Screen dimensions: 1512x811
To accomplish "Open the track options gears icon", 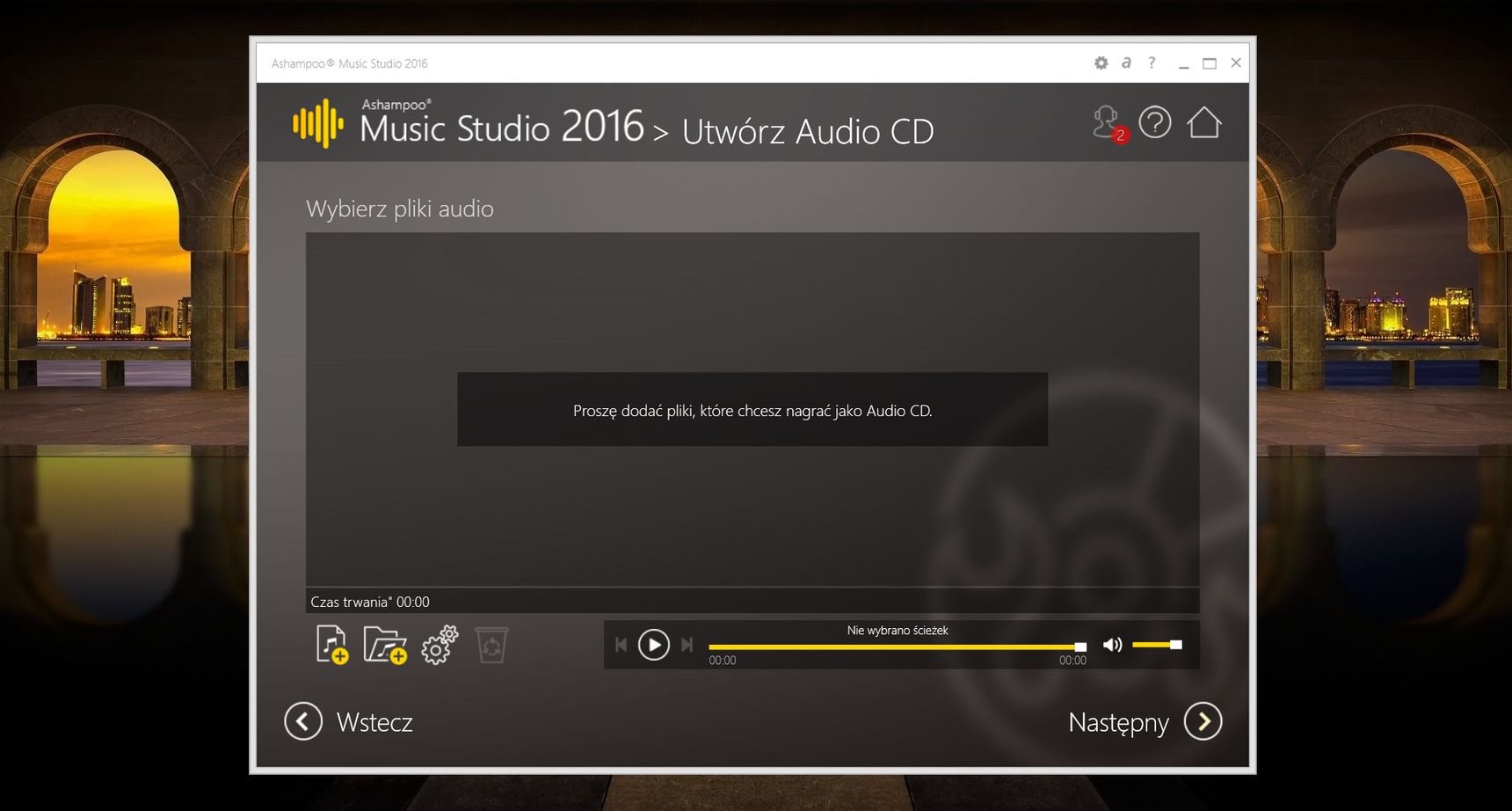I will point(440,645).
